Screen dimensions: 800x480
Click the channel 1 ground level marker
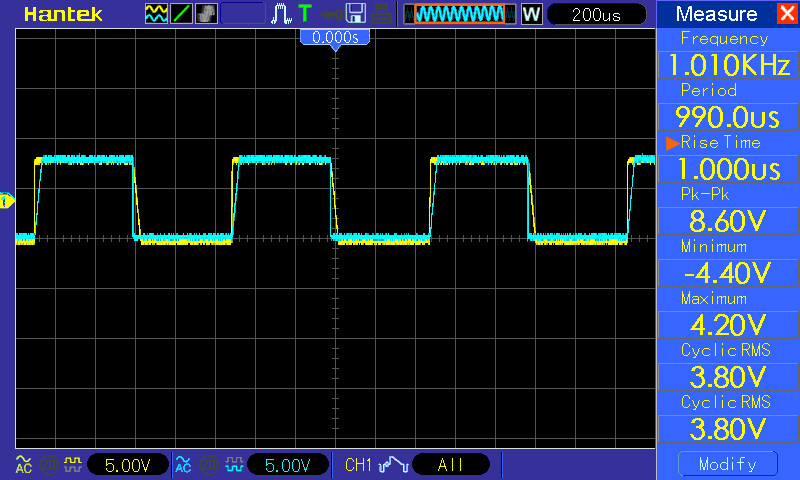[x=7, y=201]
